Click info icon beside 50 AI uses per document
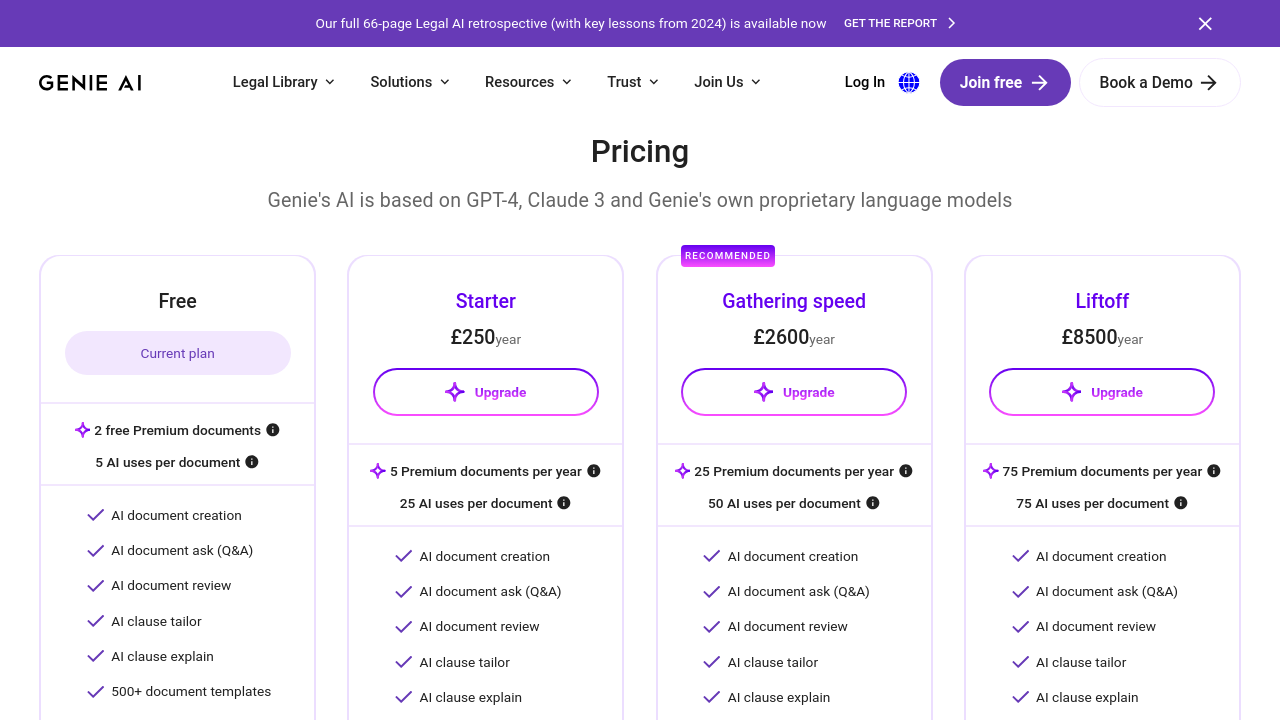The height and width of the screenshot is (720, 1280). tap(873, 503)
